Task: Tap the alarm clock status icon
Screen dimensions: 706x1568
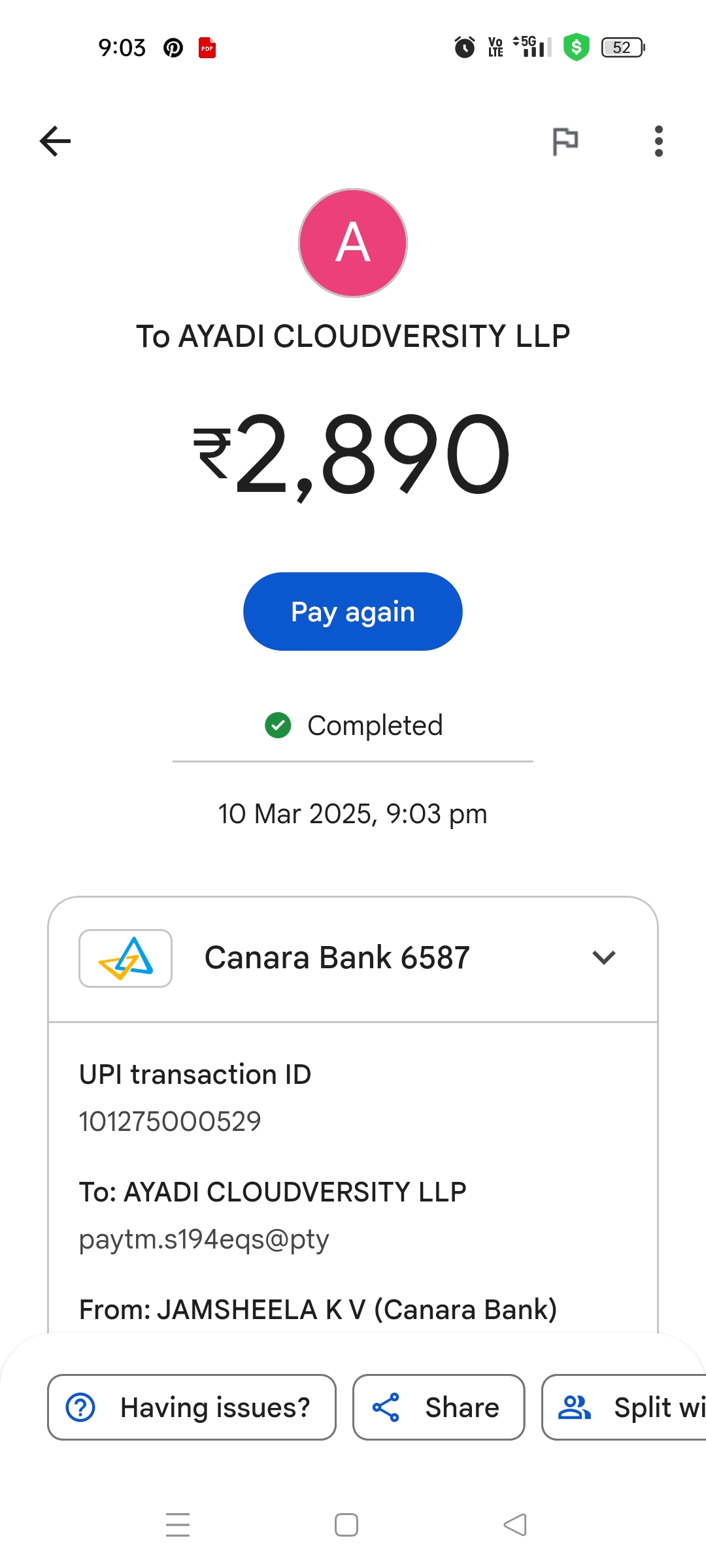Action: point(464,47)
